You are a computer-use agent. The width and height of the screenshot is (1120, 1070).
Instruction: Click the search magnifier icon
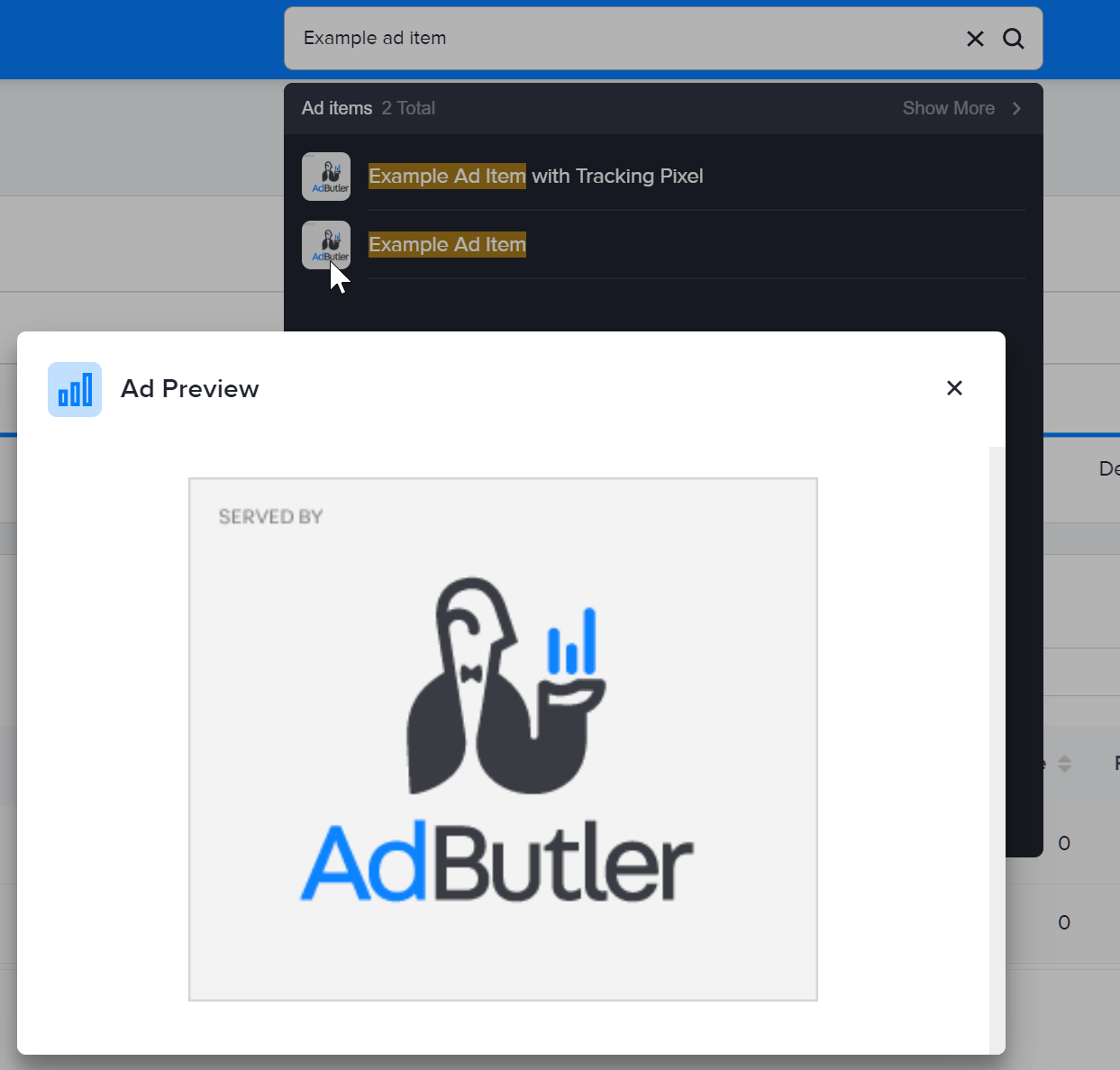pos(1013,38)
